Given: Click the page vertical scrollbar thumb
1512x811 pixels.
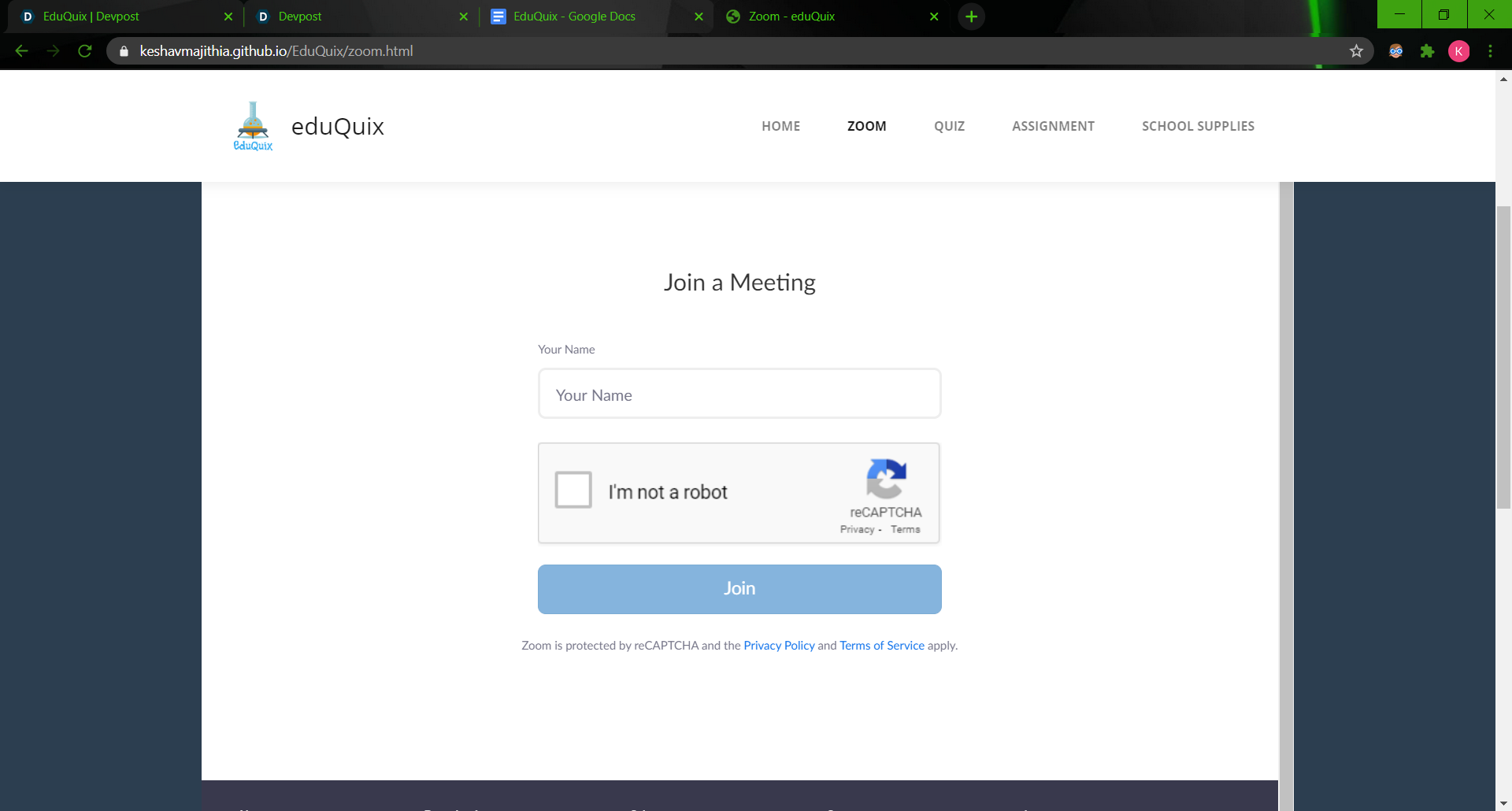Looking at the screenshot, I should (1503, 356).
